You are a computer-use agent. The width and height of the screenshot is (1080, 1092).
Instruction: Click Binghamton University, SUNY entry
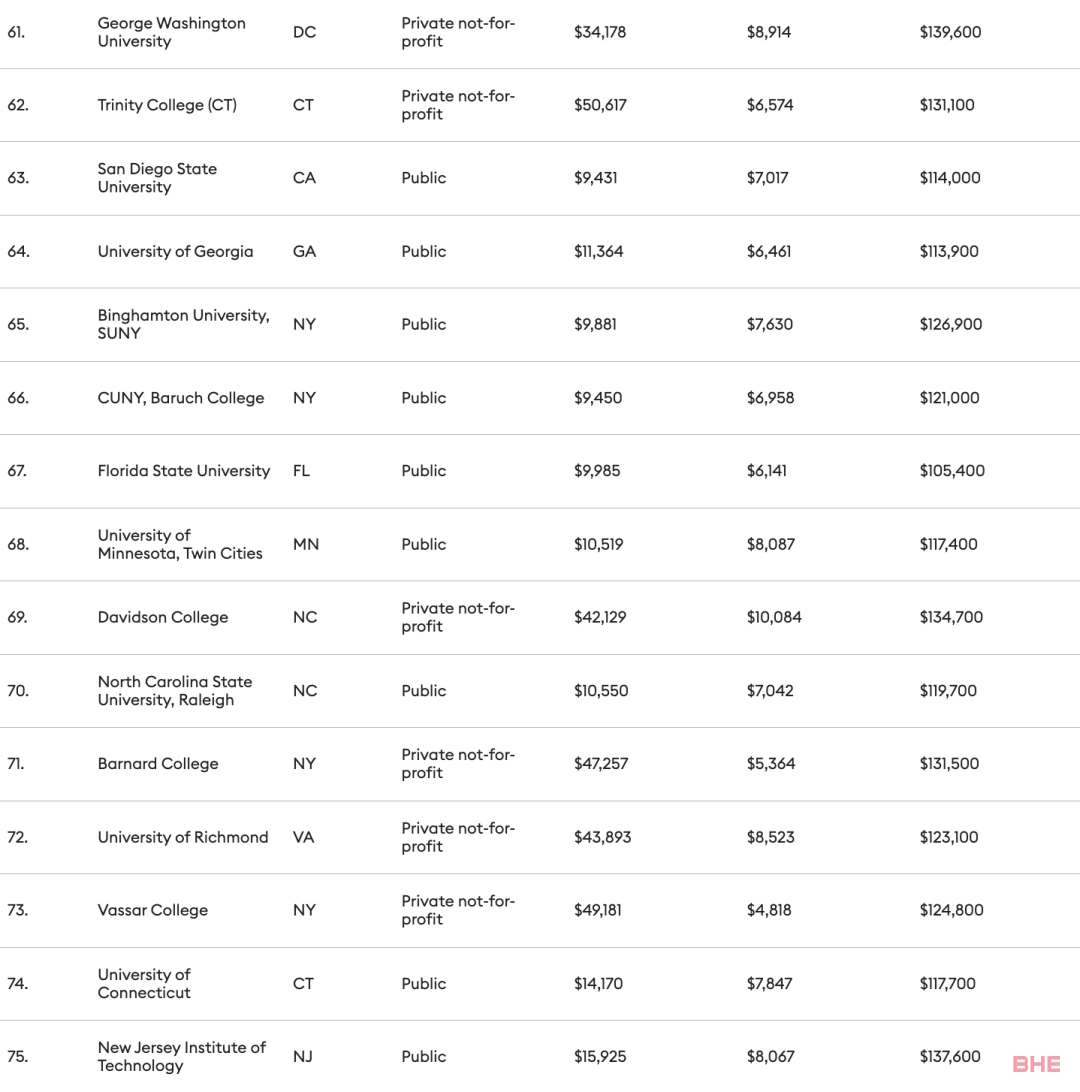pos(183,325)
